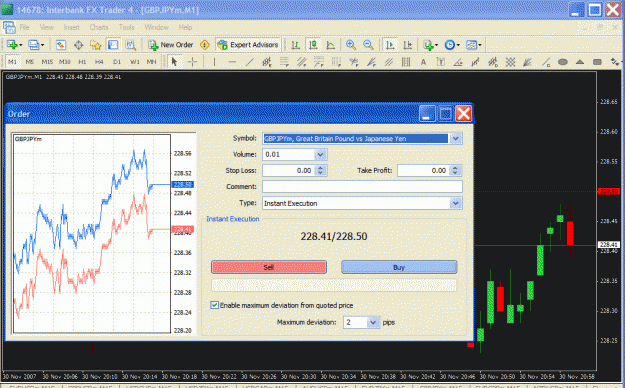The width and height of the screenshot is (625, 388).
Task: Switch to candlestick chart icon
Action: click(x=313, y=45)
